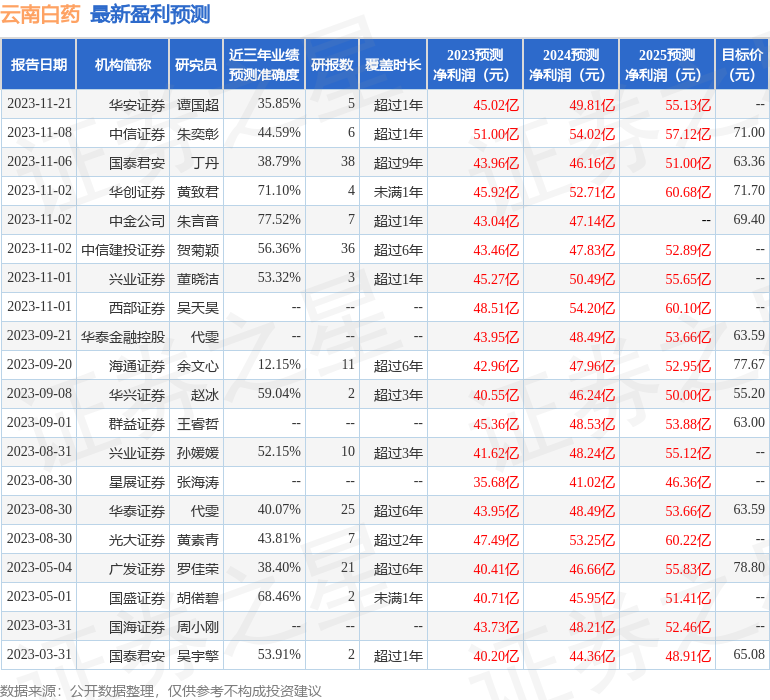The width and height of the screenshot is (770, 700).
Task: Select the 覆盖时长 column header
Action: click(x=393, y=64)
